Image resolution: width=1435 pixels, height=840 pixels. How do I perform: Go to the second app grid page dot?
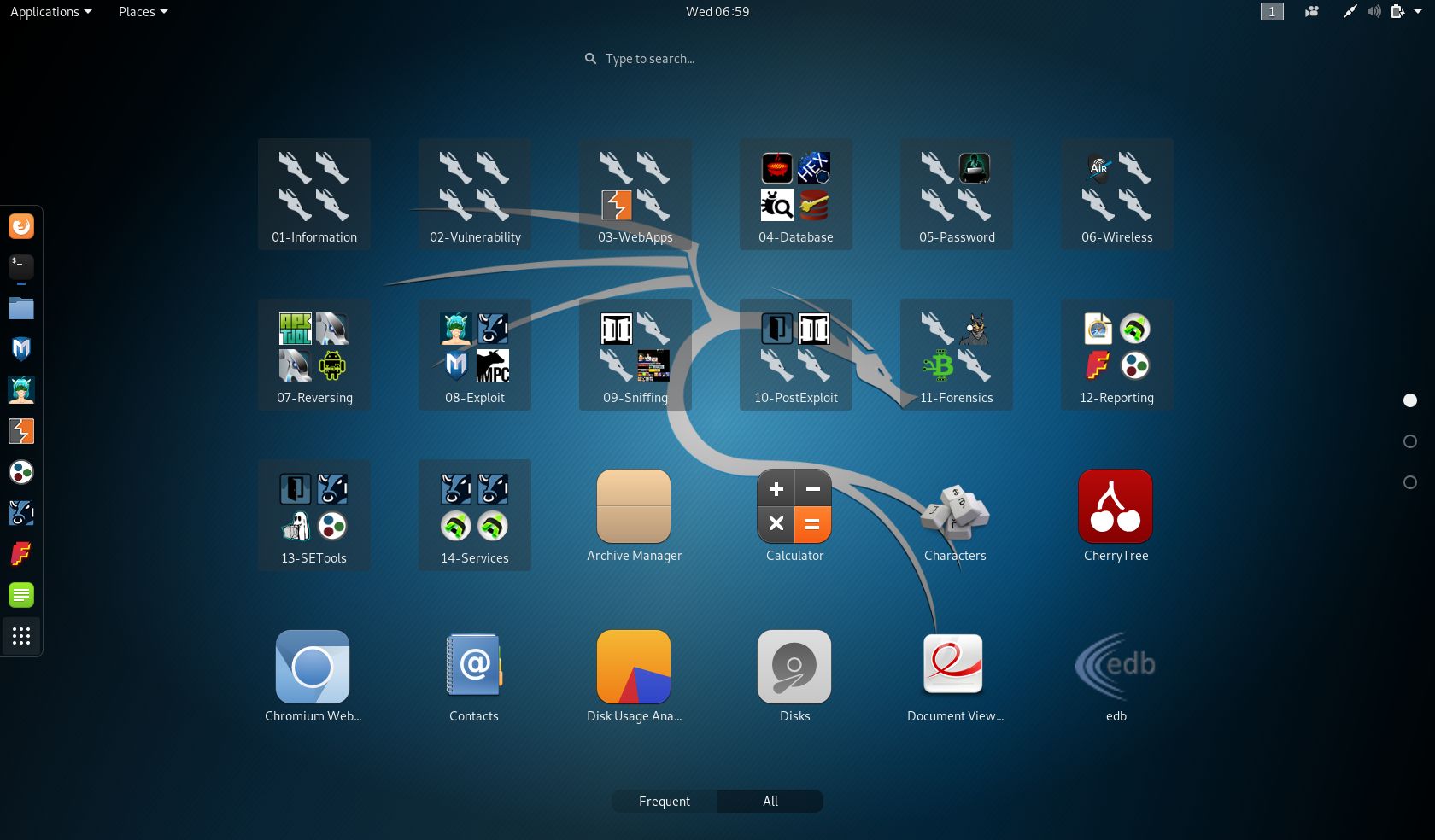[x=1410, y=441]
